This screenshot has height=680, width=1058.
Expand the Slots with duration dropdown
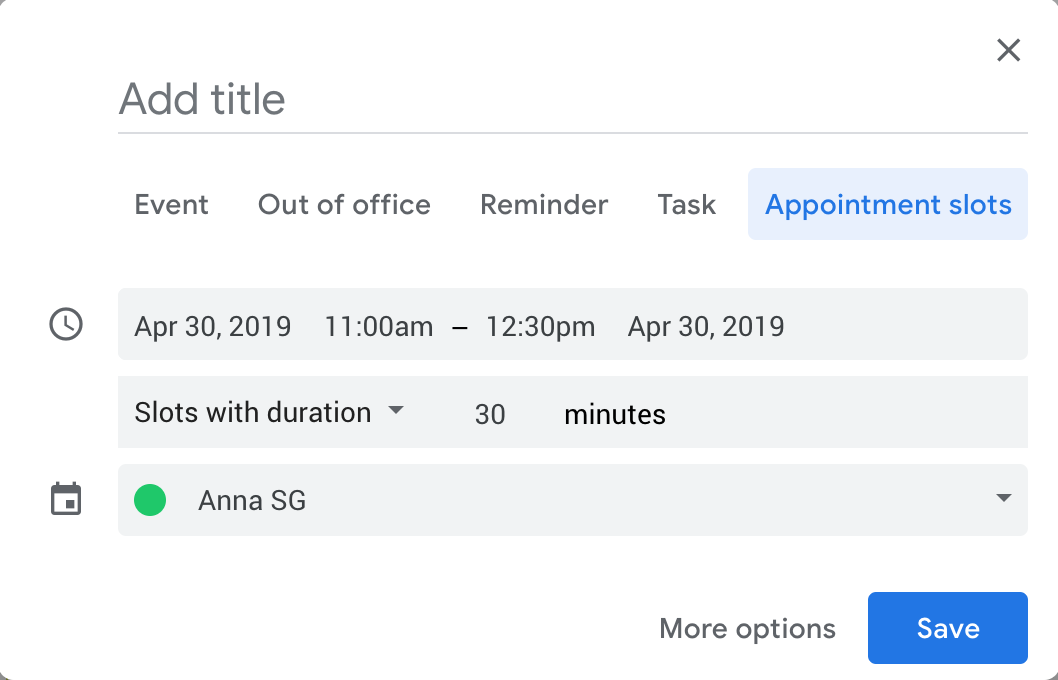click(268, 412)
